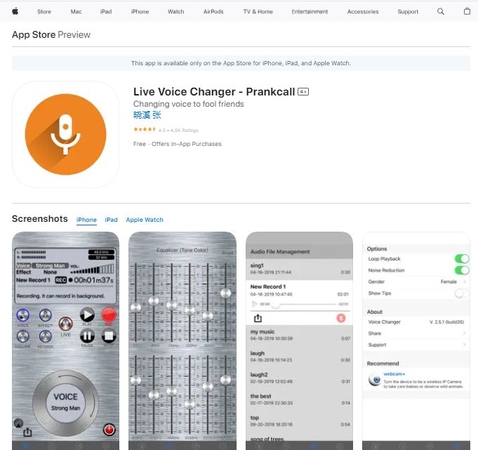The image size is (478, 450).
Task: Click the laugh audio file row
Action: coord(299,356)
